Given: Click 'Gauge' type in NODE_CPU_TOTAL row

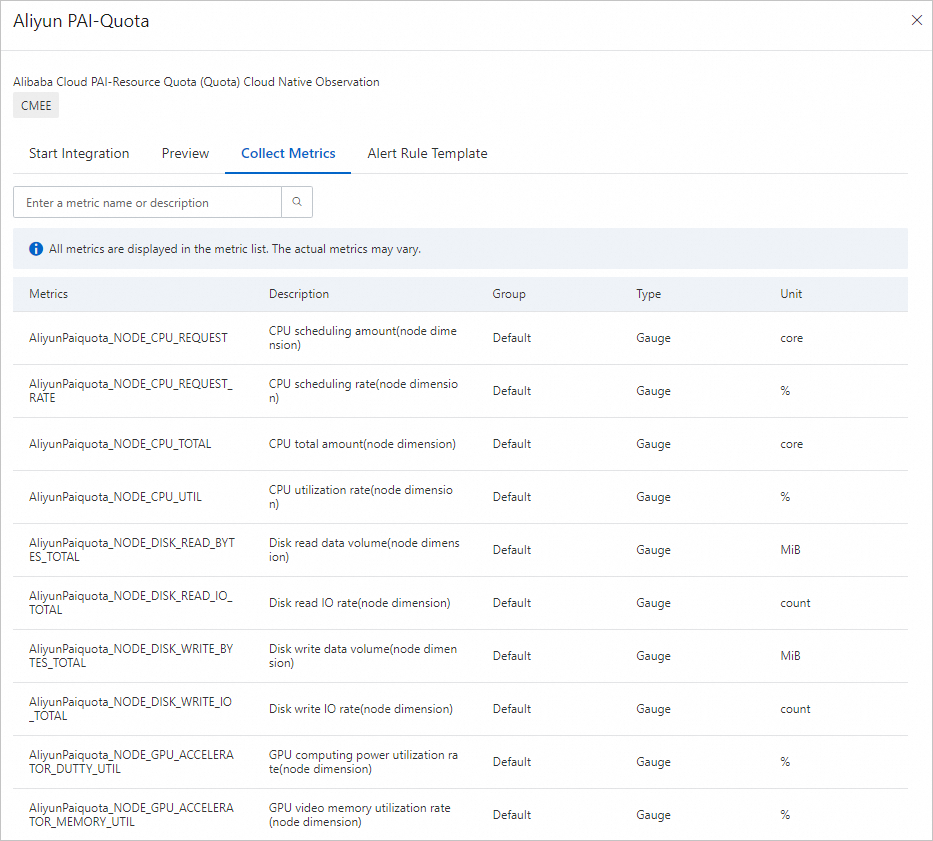Looking at the screenshot, I should point(653,444).
